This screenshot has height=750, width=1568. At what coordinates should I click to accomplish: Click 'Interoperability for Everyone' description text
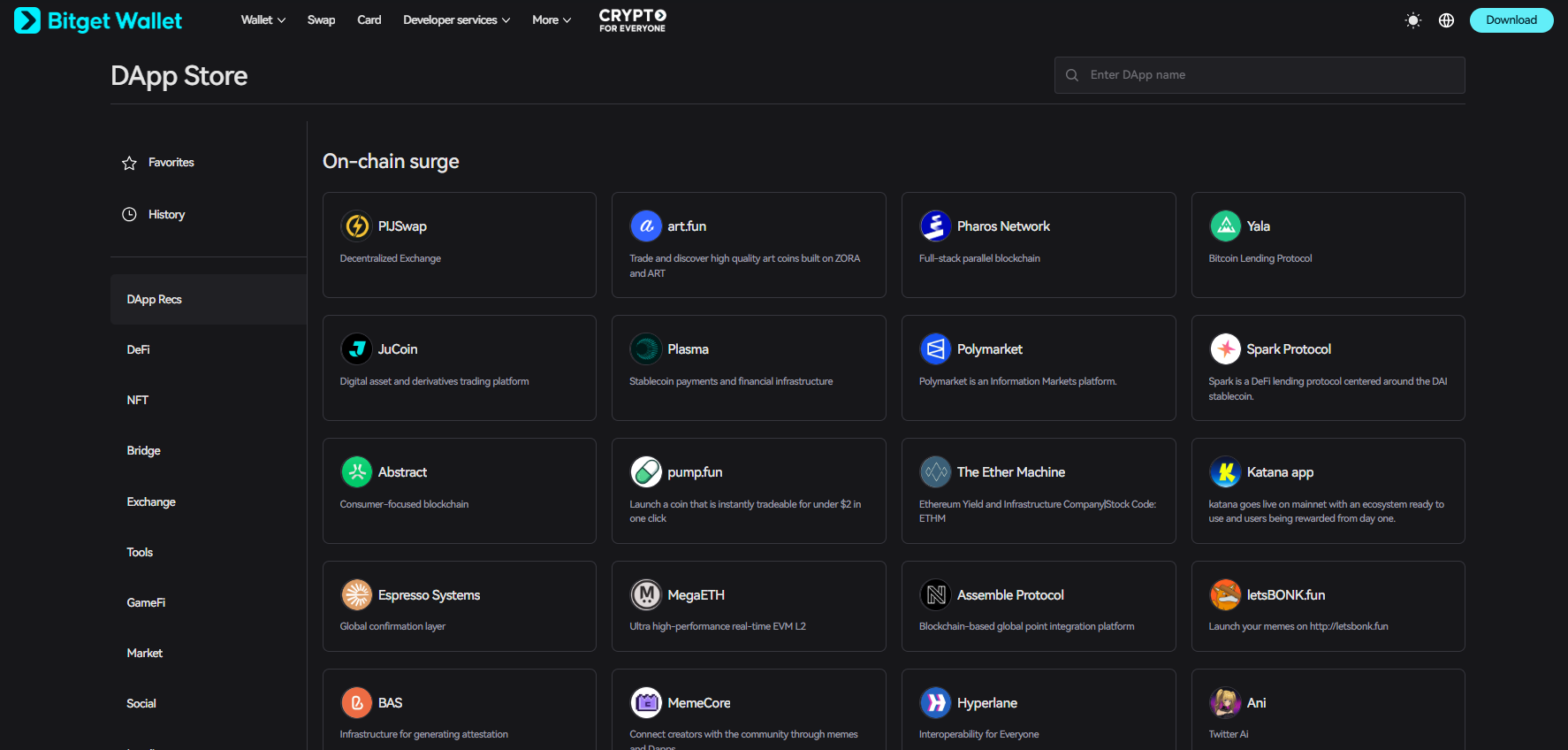[x=978, y=734]
